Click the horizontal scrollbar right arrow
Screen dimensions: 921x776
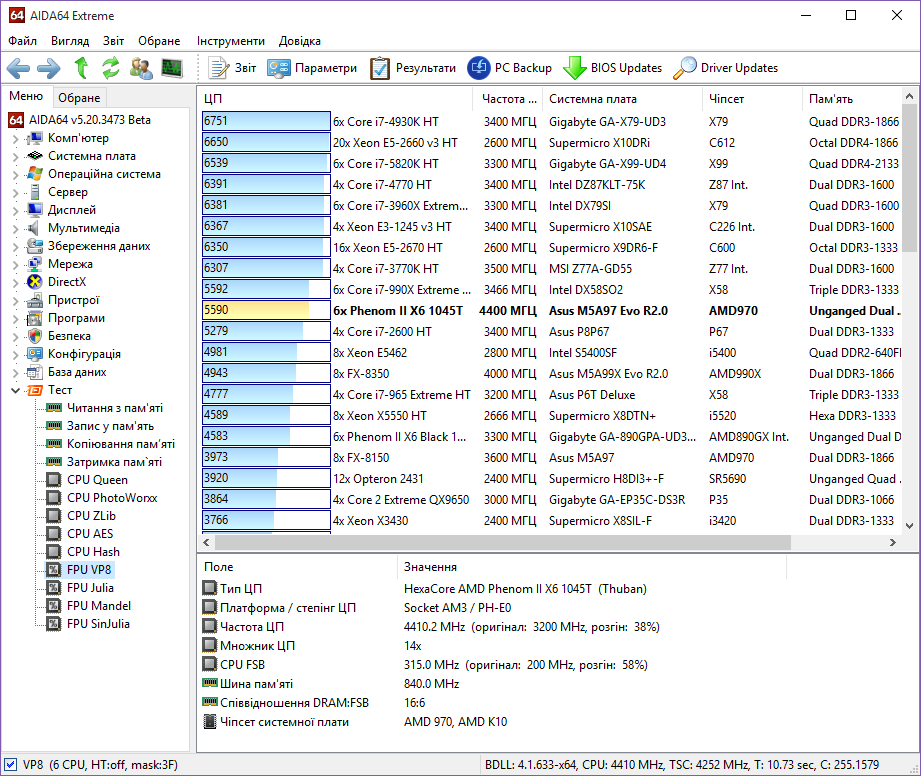[893, 542]
